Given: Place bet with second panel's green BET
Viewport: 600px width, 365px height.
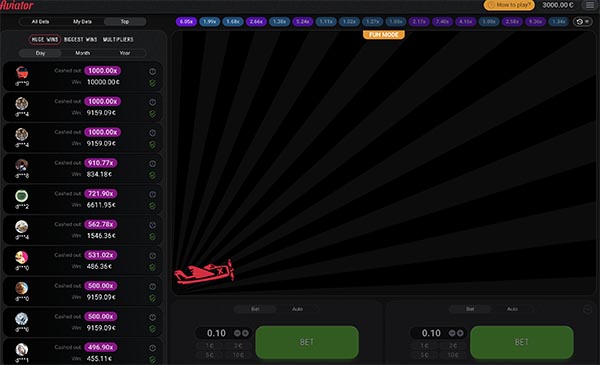Looking at the screenshot, I should tap(522, 342).
